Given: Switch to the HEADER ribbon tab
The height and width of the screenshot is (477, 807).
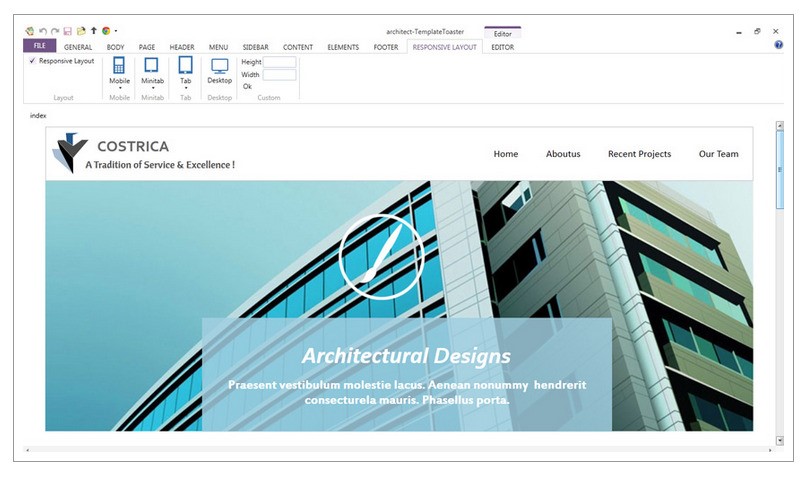Looking at the screenshot, I should point(182,47).
